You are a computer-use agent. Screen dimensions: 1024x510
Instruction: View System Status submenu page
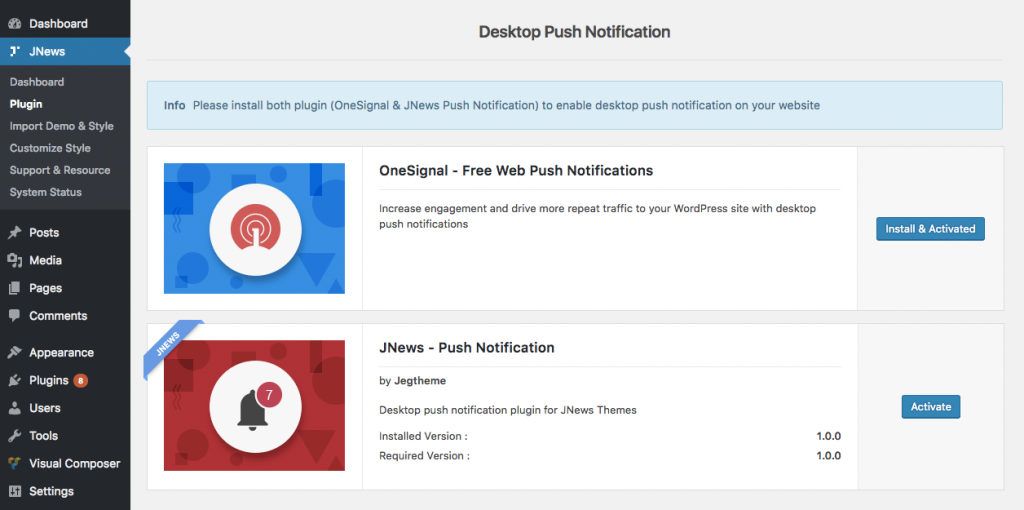[x=46, y=192]
